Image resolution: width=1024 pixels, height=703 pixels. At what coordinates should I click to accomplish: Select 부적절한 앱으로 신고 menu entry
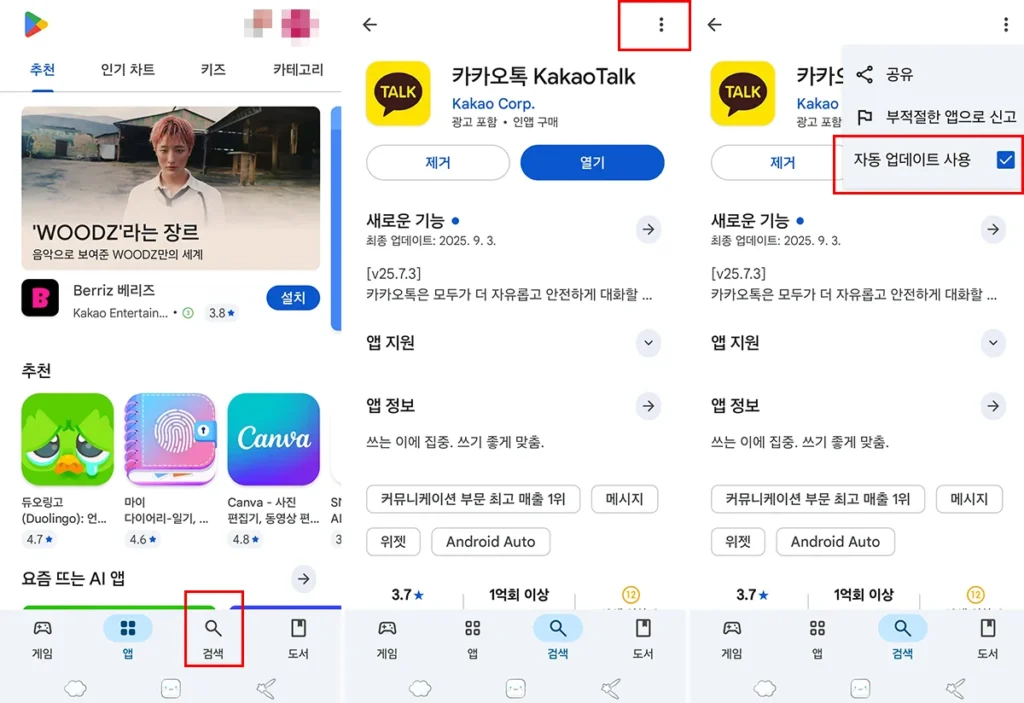pyautogui.click(x=935, y=117)
